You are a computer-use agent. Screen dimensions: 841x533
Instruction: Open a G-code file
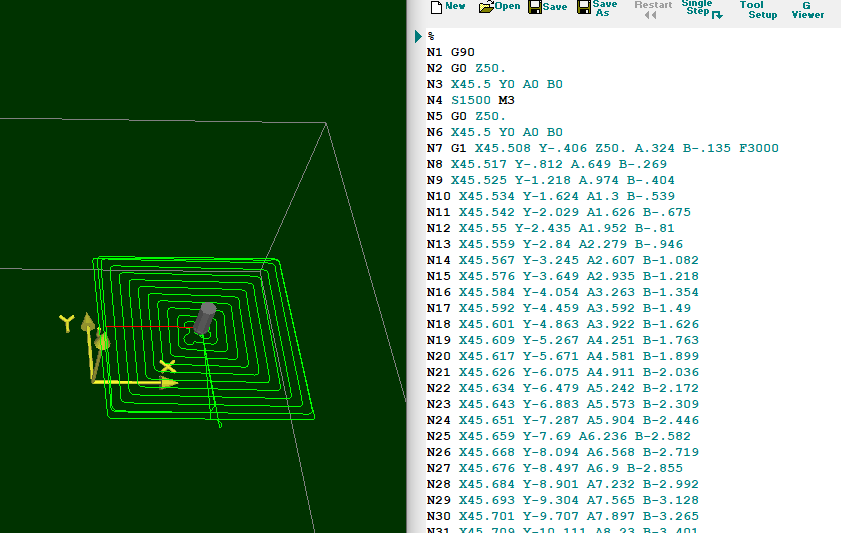pos(499,7)
